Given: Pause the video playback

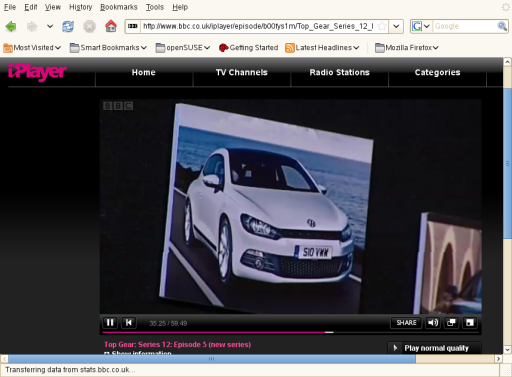Looking at the screenshot, I should point(110,322).
